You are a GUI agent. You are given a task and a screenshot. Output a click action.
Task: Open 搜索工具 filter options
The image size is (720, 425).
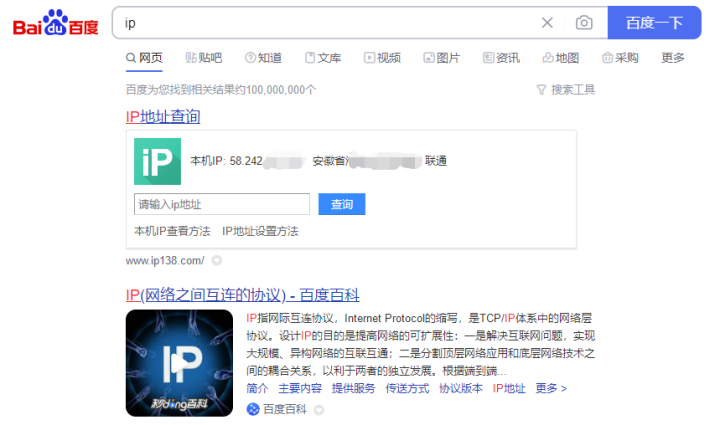[566, 89]
